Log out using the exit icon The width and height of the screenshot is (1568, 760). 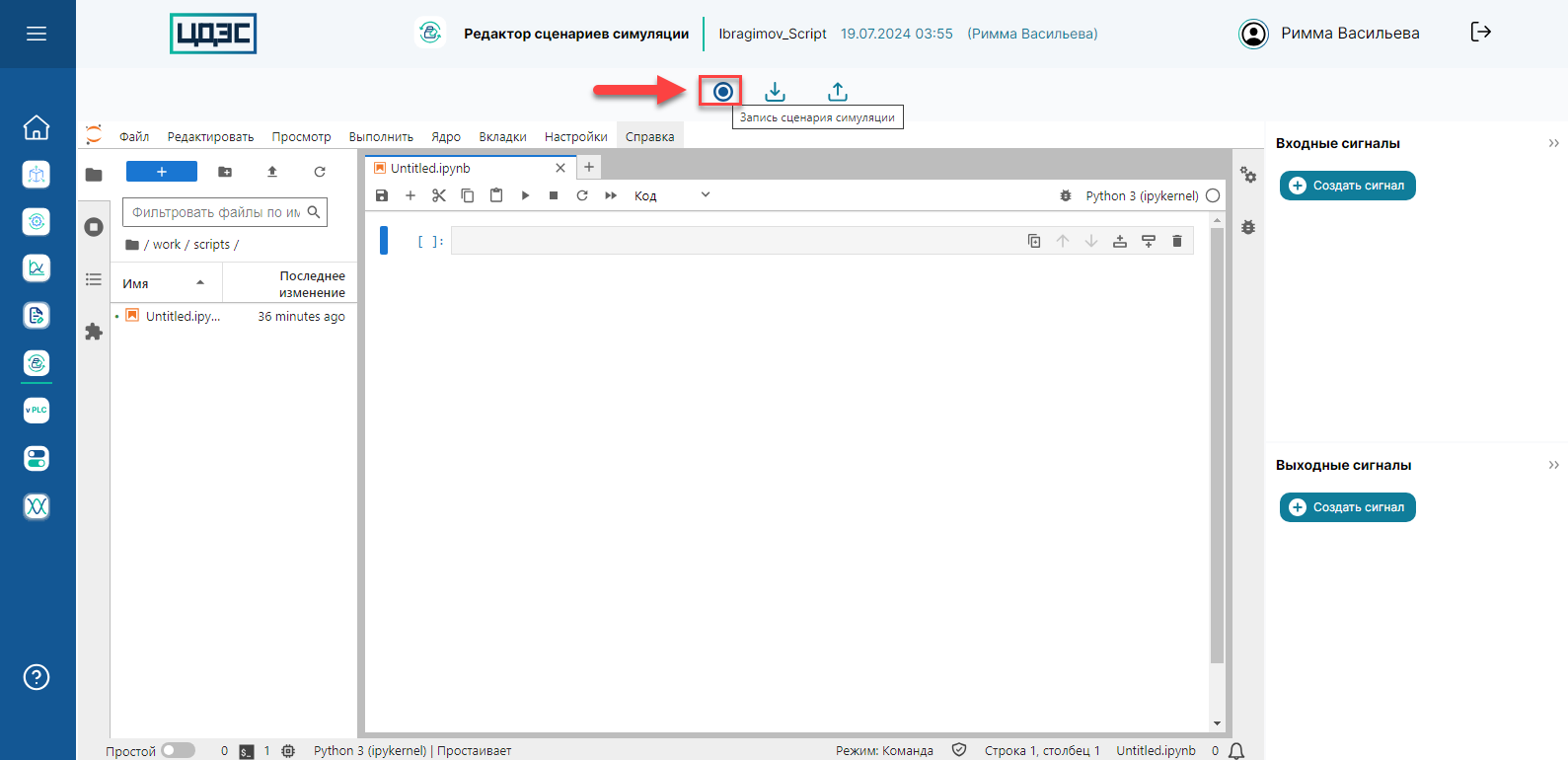1480,33
